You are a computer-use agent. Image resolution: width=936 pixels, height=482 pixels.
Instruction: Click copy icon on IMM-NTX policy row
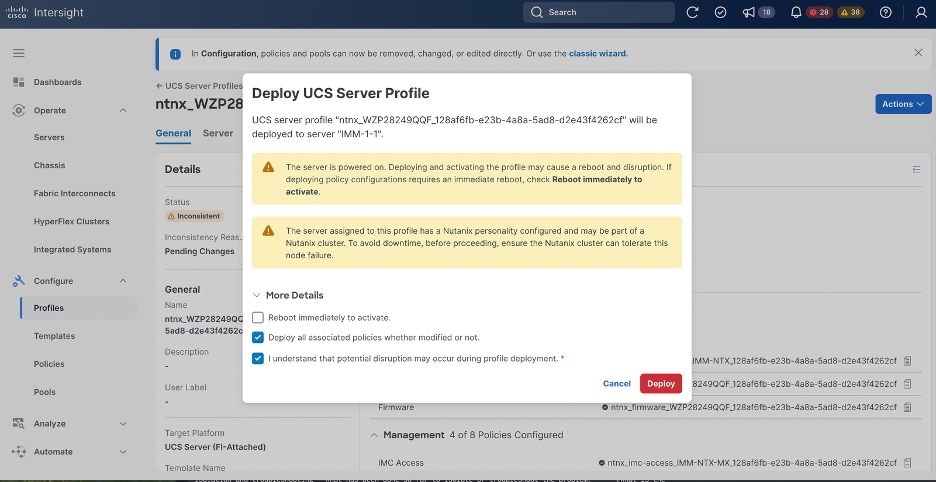pyautogui.click(x=907, y=361)
